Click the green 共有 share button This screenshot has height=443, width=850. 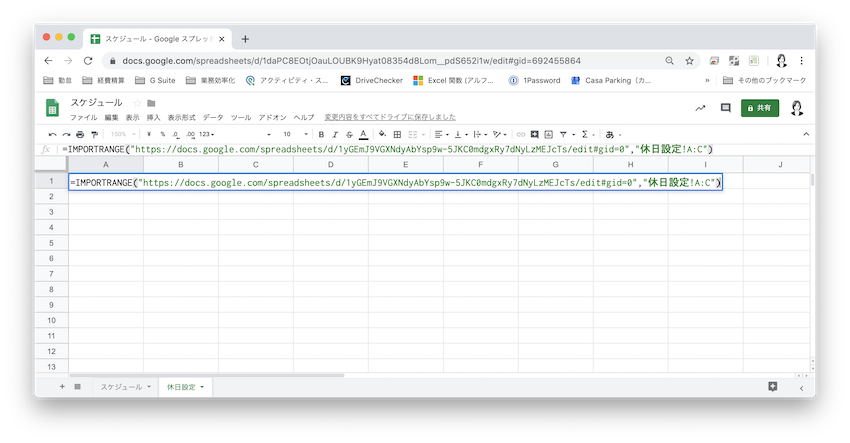click(x=760, y=108)
